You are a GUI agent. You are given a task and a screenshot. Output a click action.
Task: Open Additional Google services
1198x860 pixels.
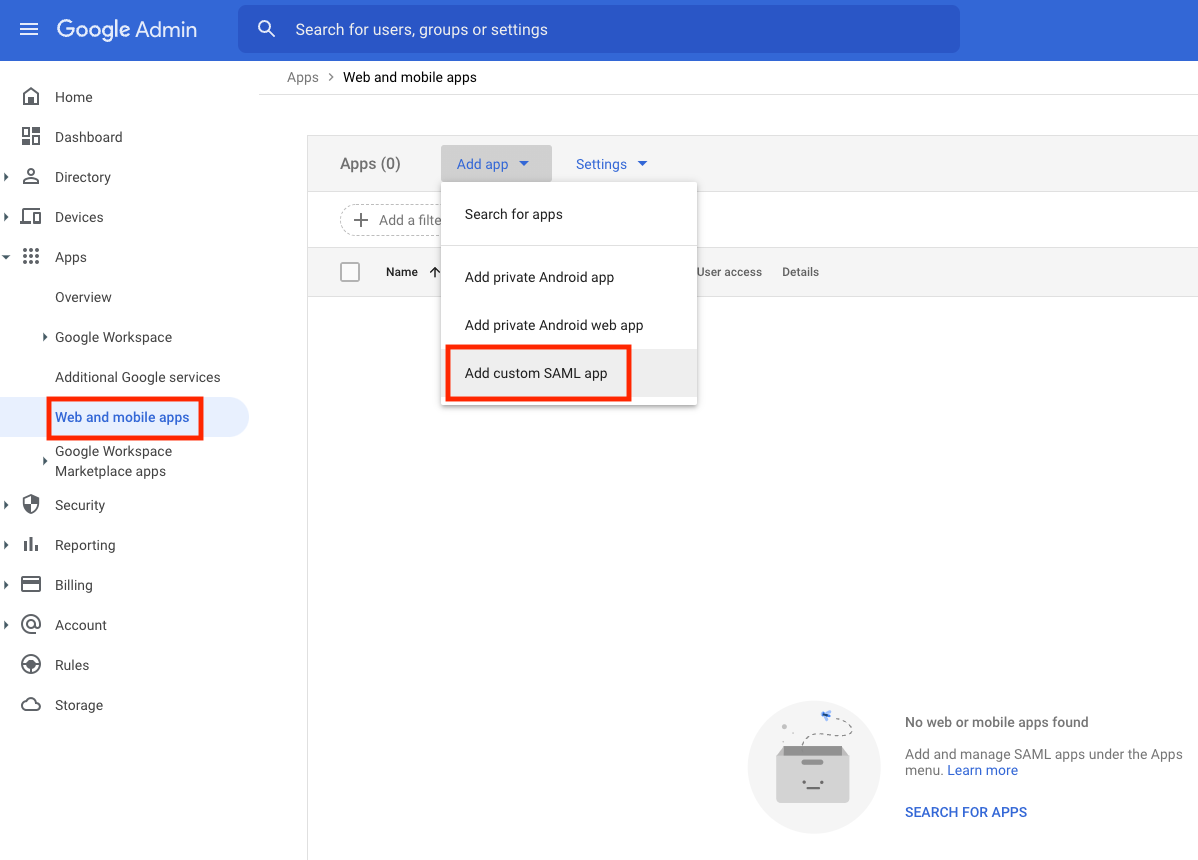(x=138, y=377)
